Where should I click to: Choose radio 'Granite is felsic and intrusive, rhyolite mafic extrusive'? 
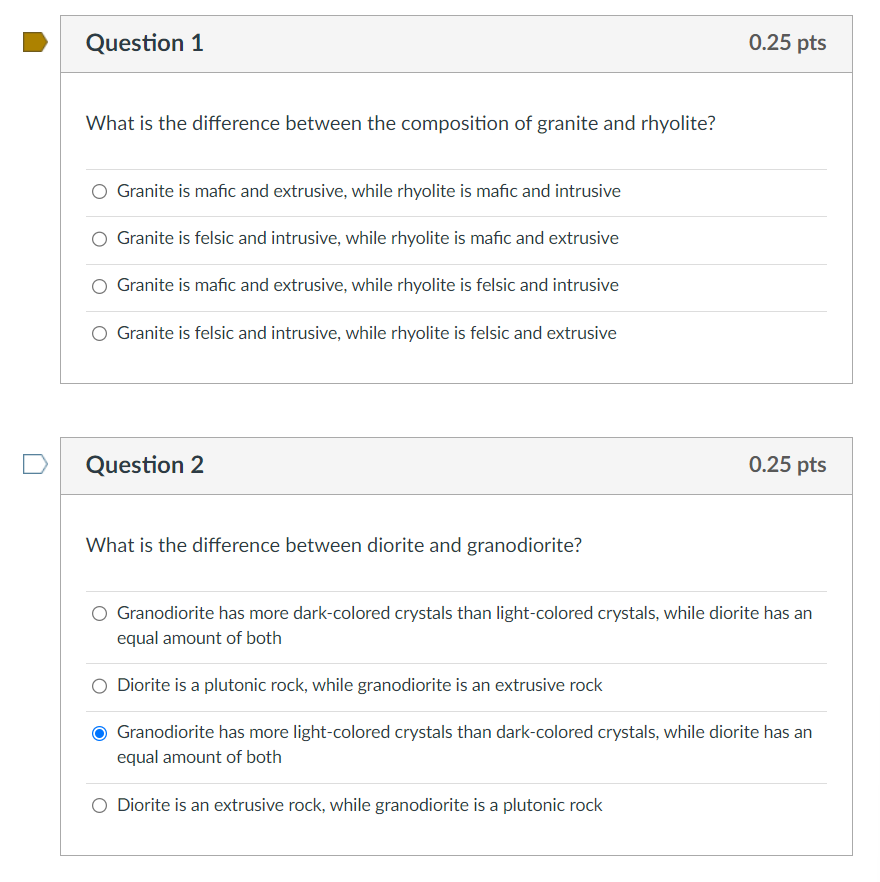(99, 239)
